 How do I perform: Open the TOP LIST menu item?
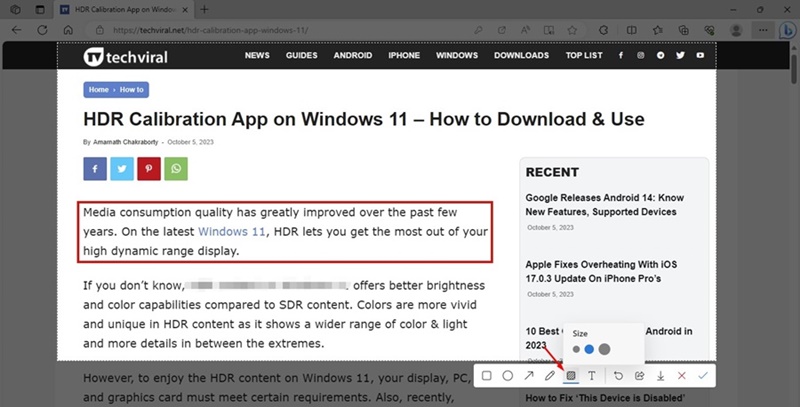point(584,55)
